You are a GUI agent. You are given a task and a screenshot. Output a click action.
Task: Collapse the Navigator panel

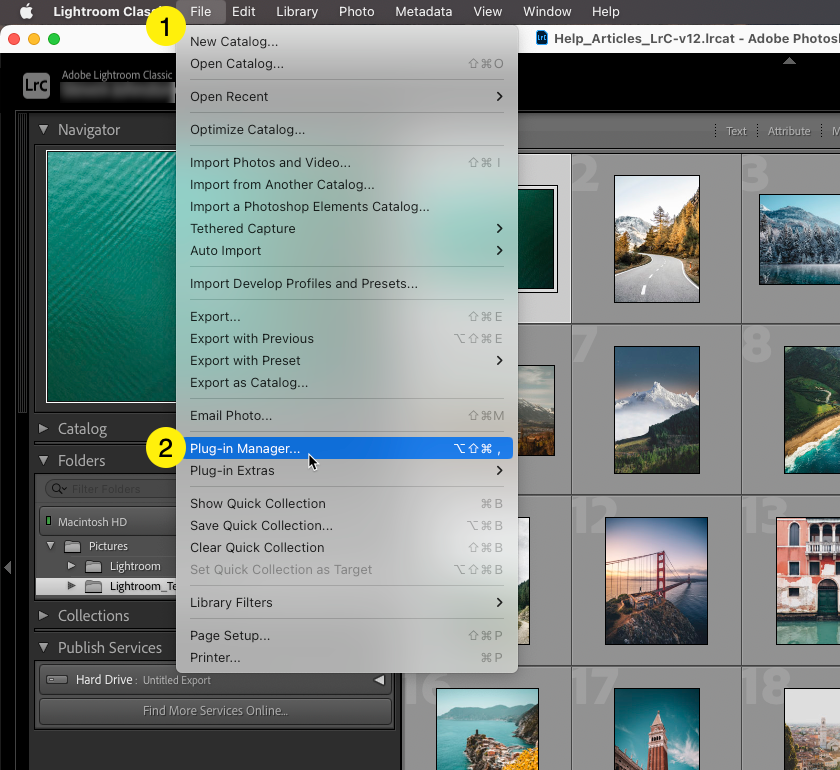[x=43, y=129]
